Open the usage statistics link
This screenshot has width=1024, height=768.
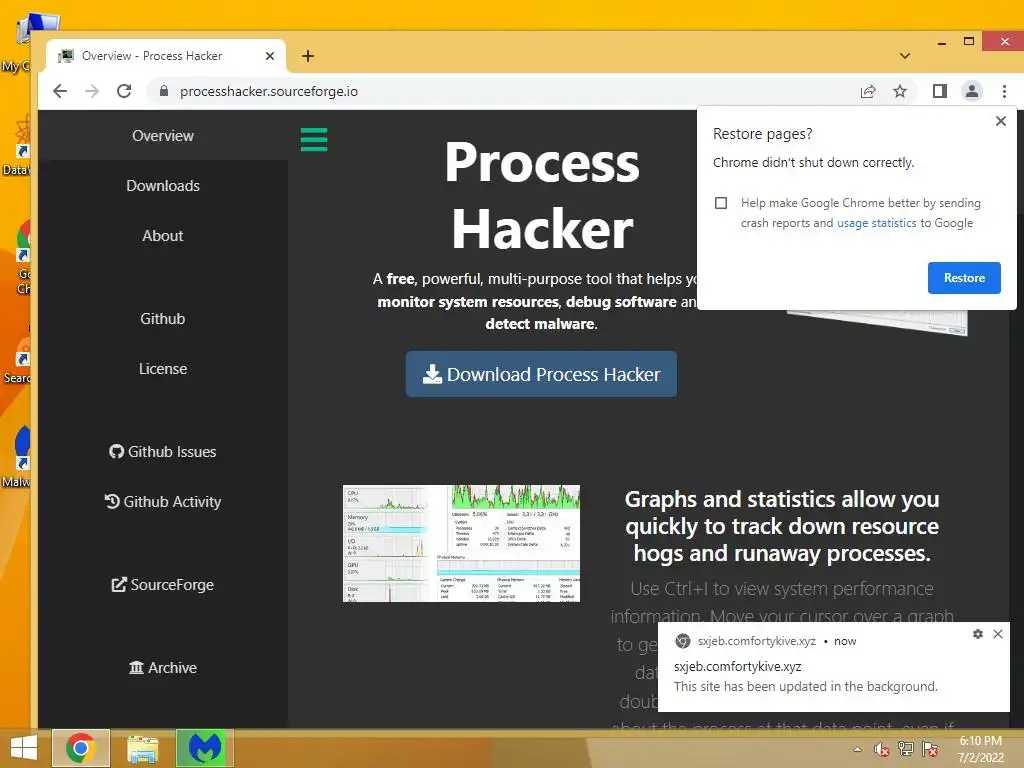876,223
